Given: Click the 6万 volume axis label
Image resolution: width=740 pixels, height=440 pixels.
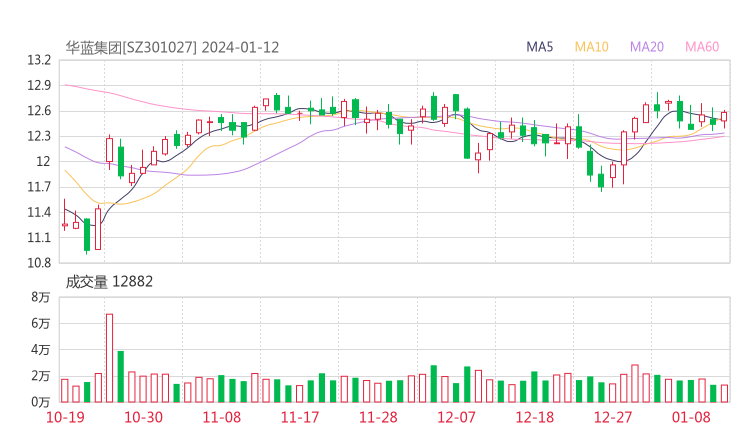Looking at the screenshot, I should coord(41,323).
